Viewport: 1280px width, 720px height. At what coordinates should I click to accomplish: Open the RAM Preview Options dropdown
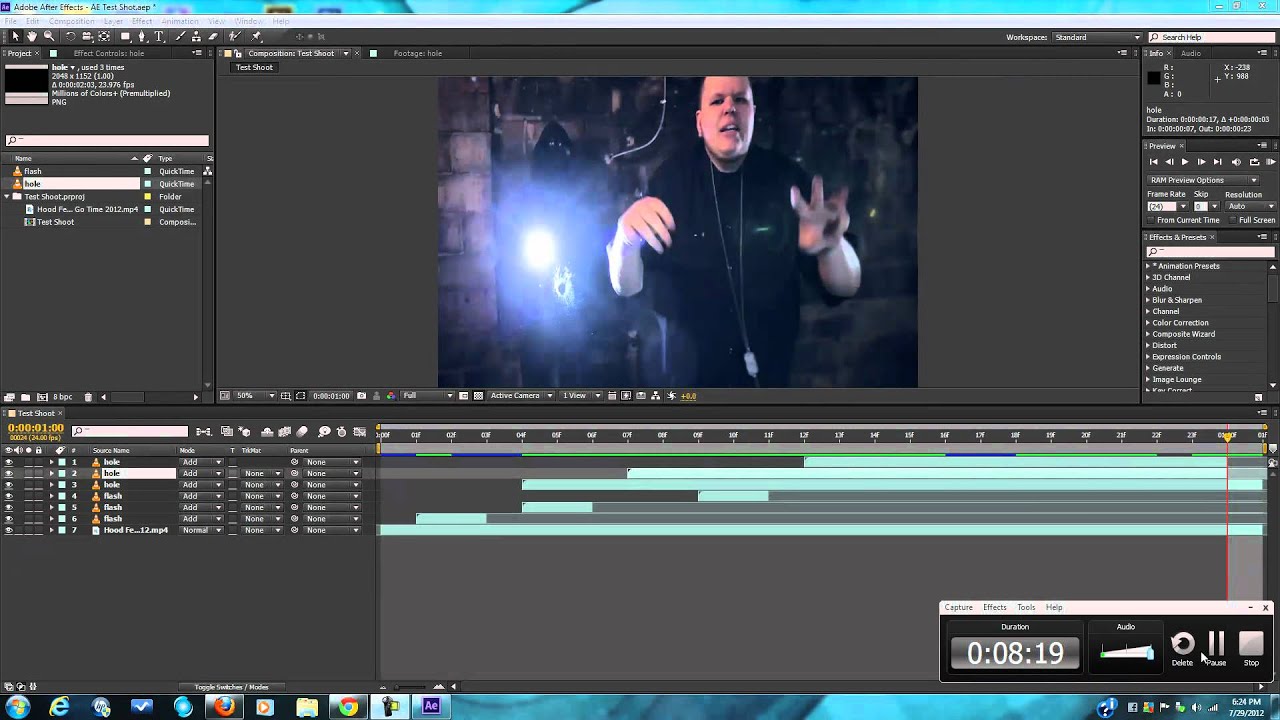coord(1203,180)
